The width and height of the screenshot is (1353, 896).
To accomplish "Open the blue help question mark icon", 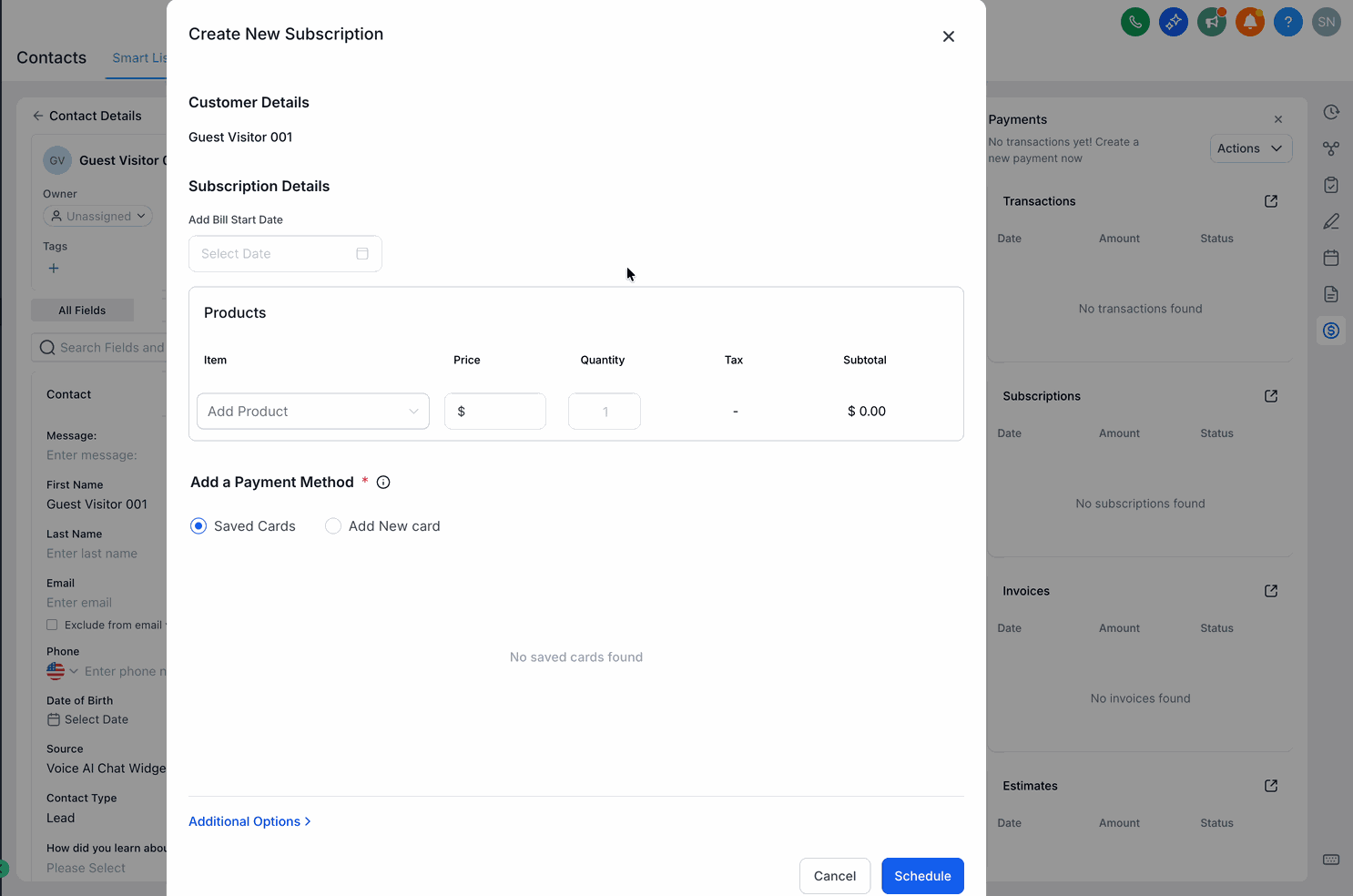I will pos(1288,22).
